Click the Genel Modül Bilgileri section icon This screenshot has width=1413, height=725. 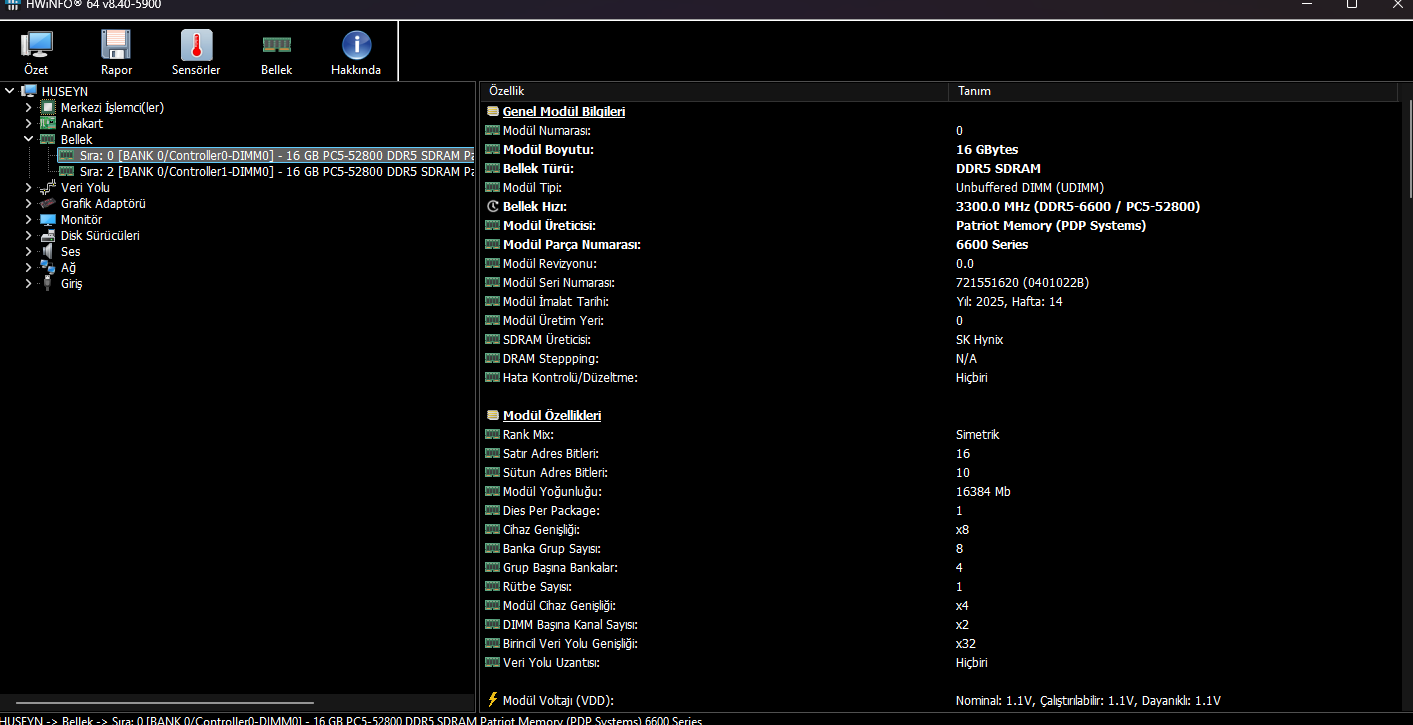[492, 111]
